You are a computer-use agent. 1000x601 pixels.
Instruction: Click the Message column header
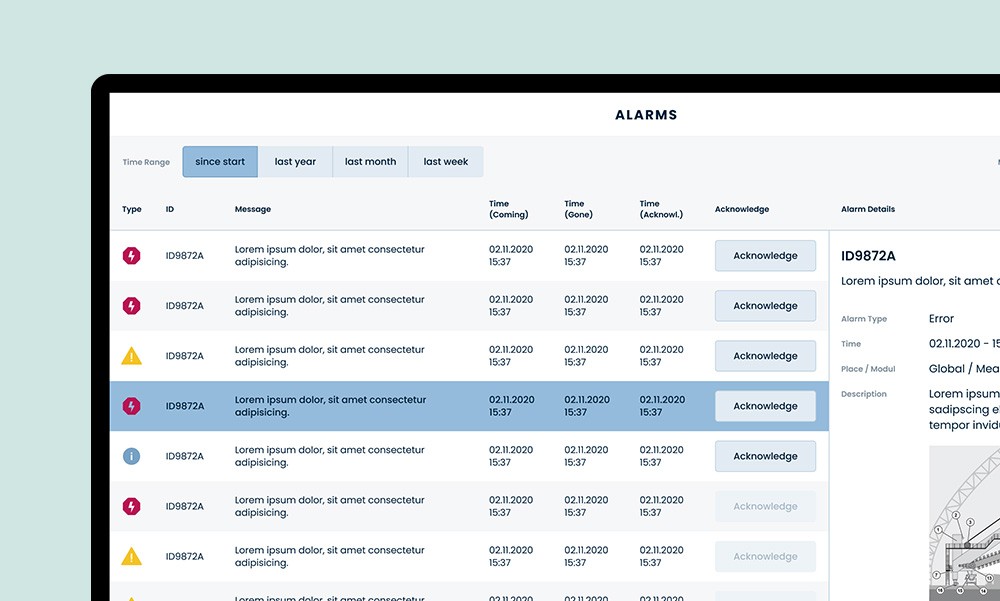[253, 210]
